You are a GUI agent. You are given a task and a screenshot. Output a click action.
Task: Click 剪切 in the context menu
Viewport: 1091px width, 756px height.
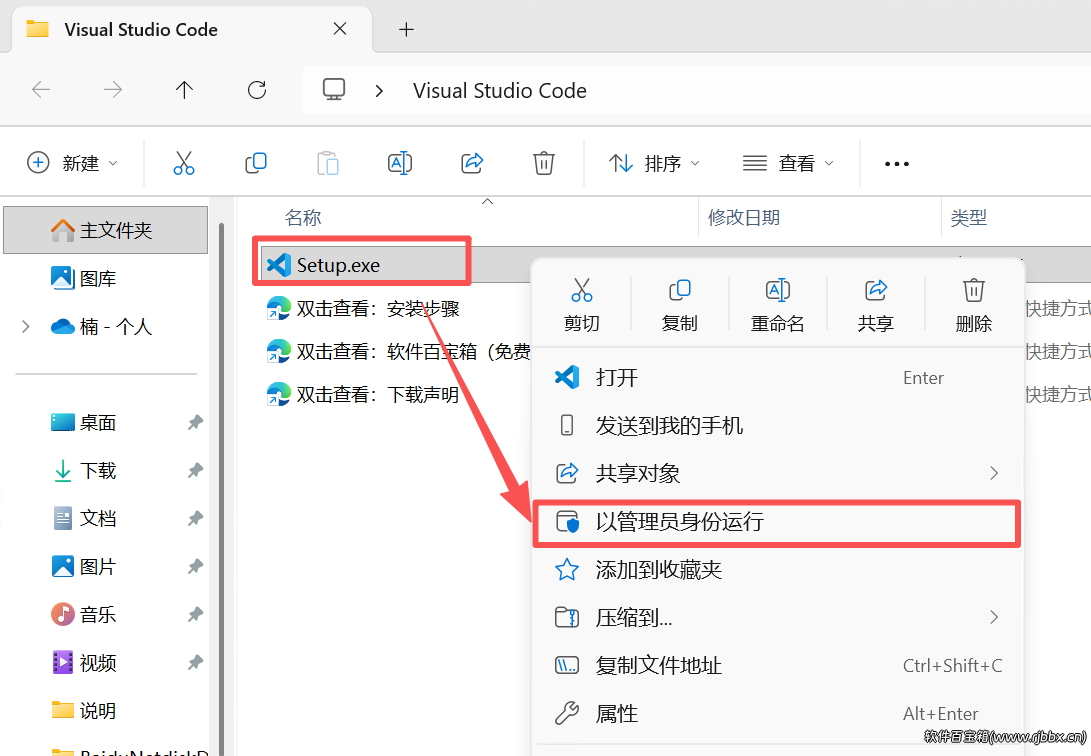point(582,305)
